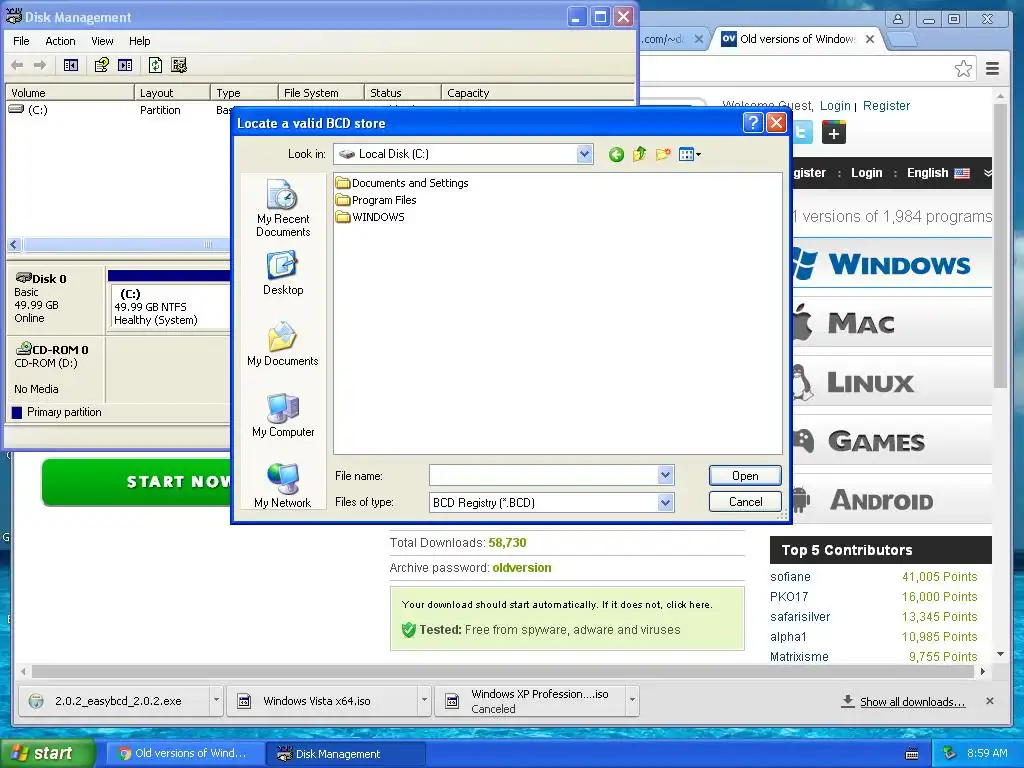Open English language selector on webpage
This screenshot has width=1024, height=768.
click(938, 172)
